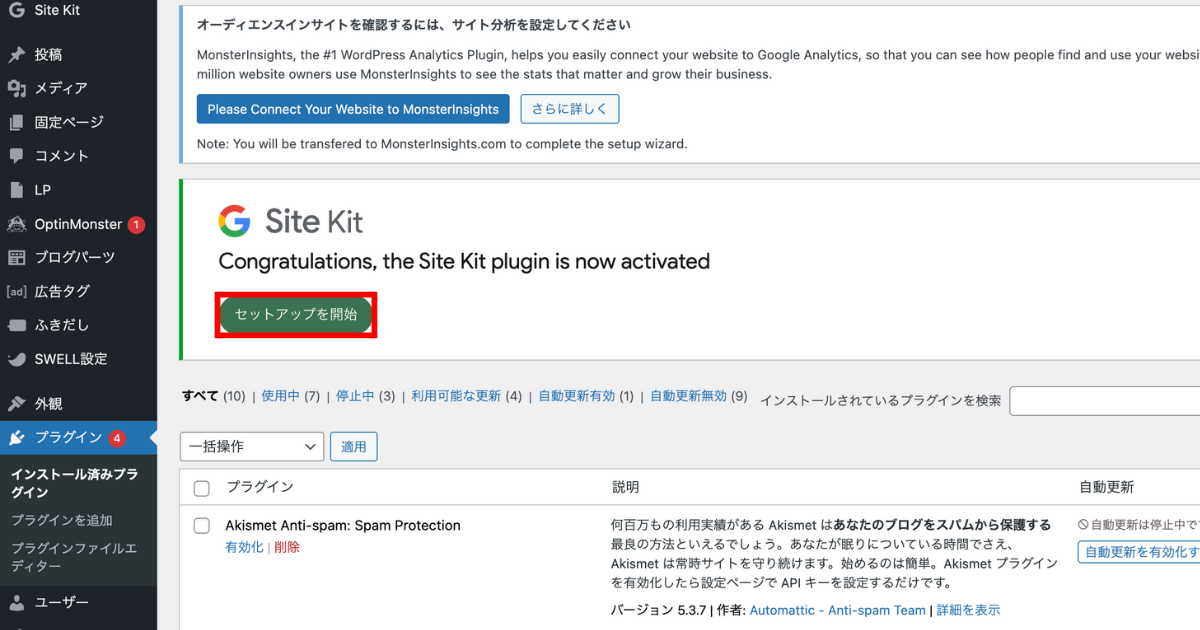The height and width of the screenshot is (630, 1200).
Task: Click the table icon beside ブログパーツ
Action: pos(16,258)
